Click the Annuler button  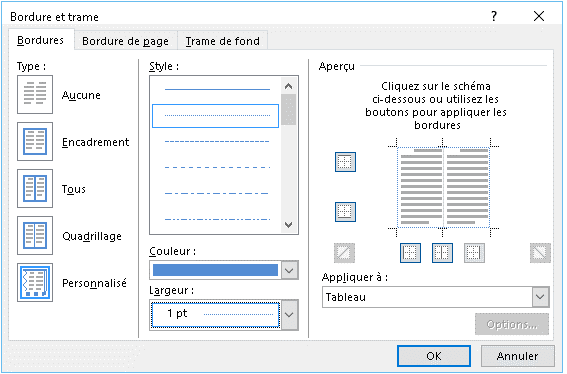pyautogui.click(x=517, y=356)
